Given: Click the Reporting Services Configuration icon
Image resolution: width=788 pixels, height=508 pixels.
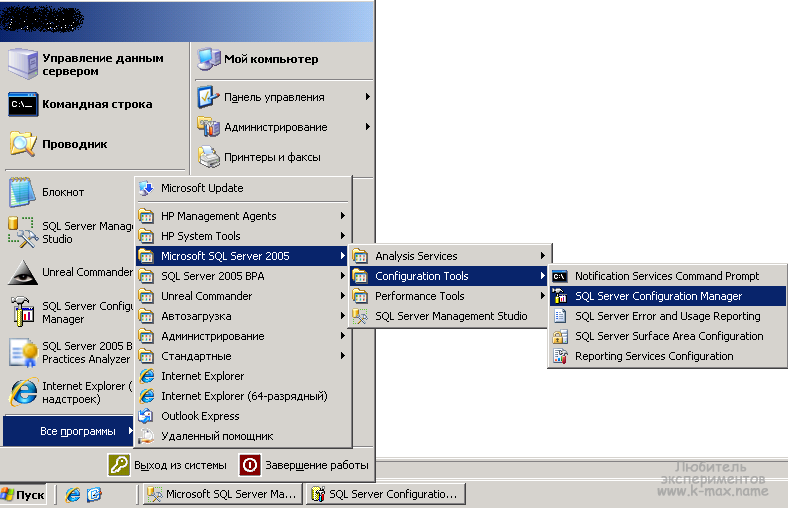Looking at the screenshot, I should click(x=560, y=356).
